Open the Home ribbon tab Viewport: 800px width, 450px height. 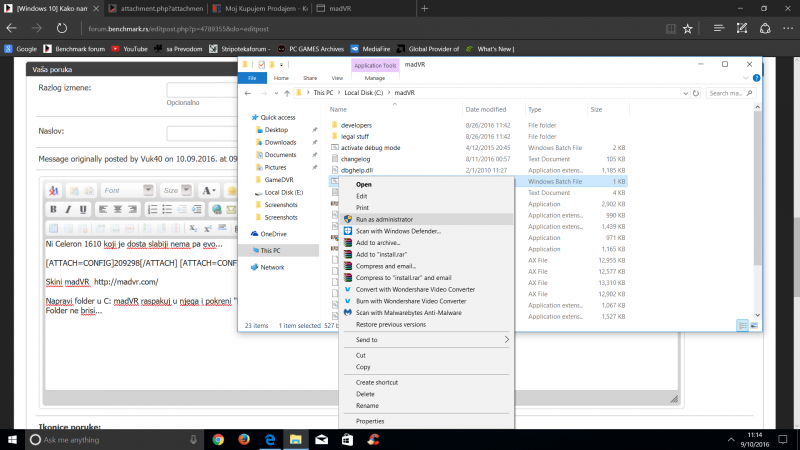click(x=281, y=78)
